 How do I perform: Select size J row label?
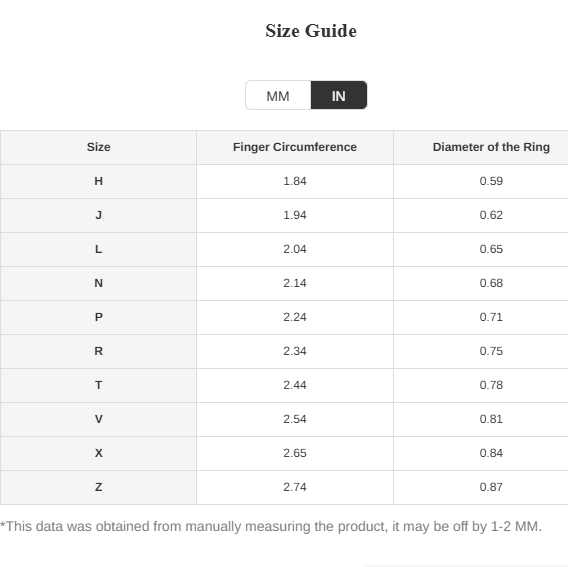coord(99,215)
